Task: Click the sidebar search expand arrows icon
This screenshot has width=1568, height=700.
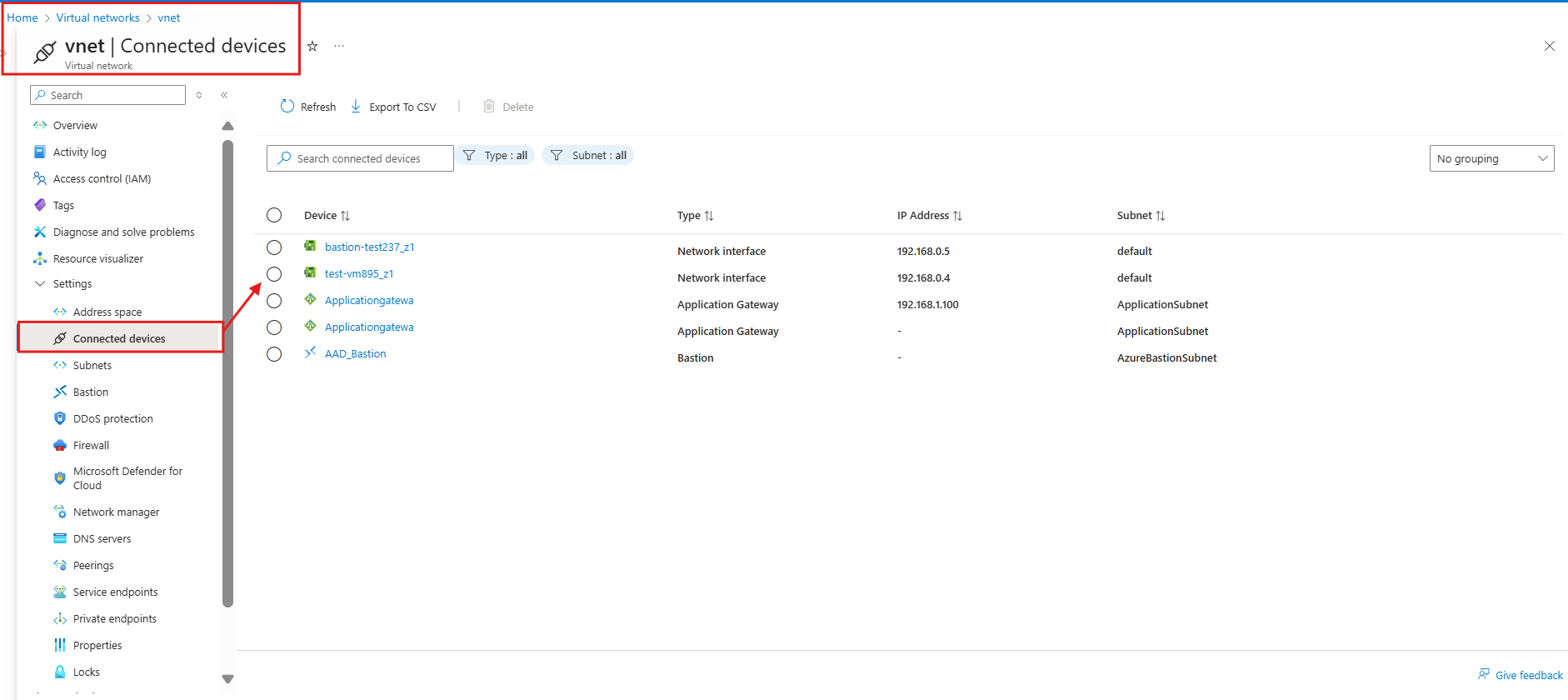Action: [199, 95]
